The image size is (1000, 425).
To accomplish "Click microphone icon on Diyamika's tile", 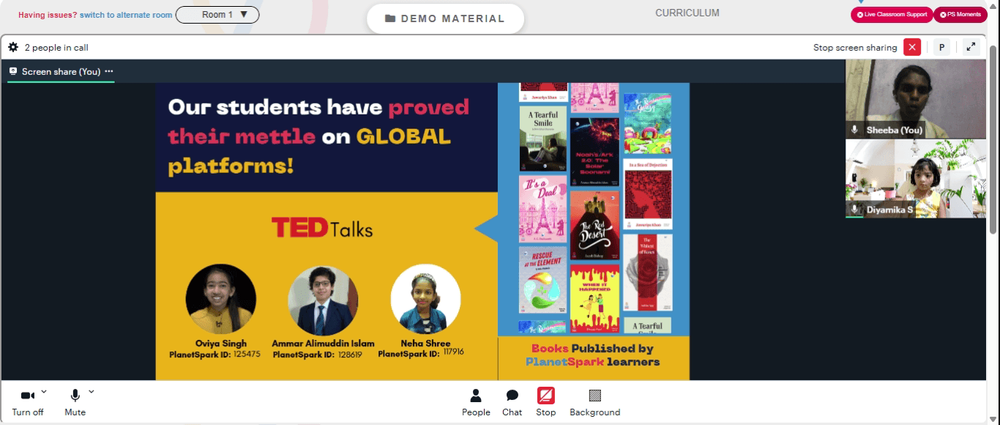I will click(x=855, y=209).
